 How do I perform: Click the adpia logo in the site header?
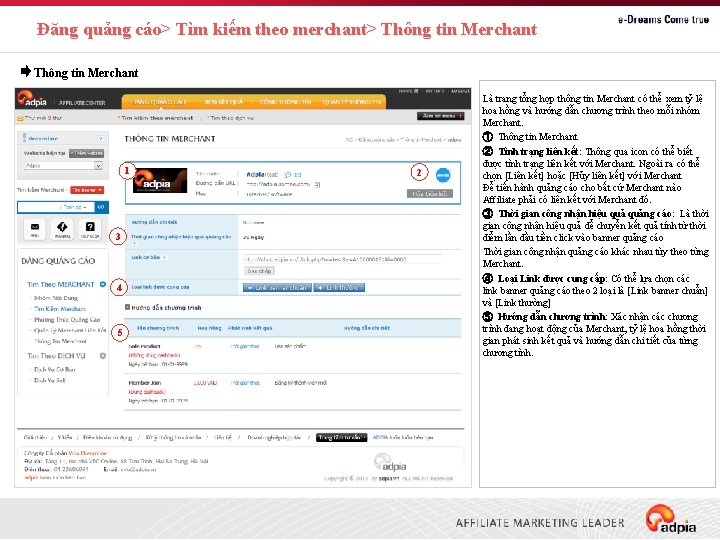(32, 99)
